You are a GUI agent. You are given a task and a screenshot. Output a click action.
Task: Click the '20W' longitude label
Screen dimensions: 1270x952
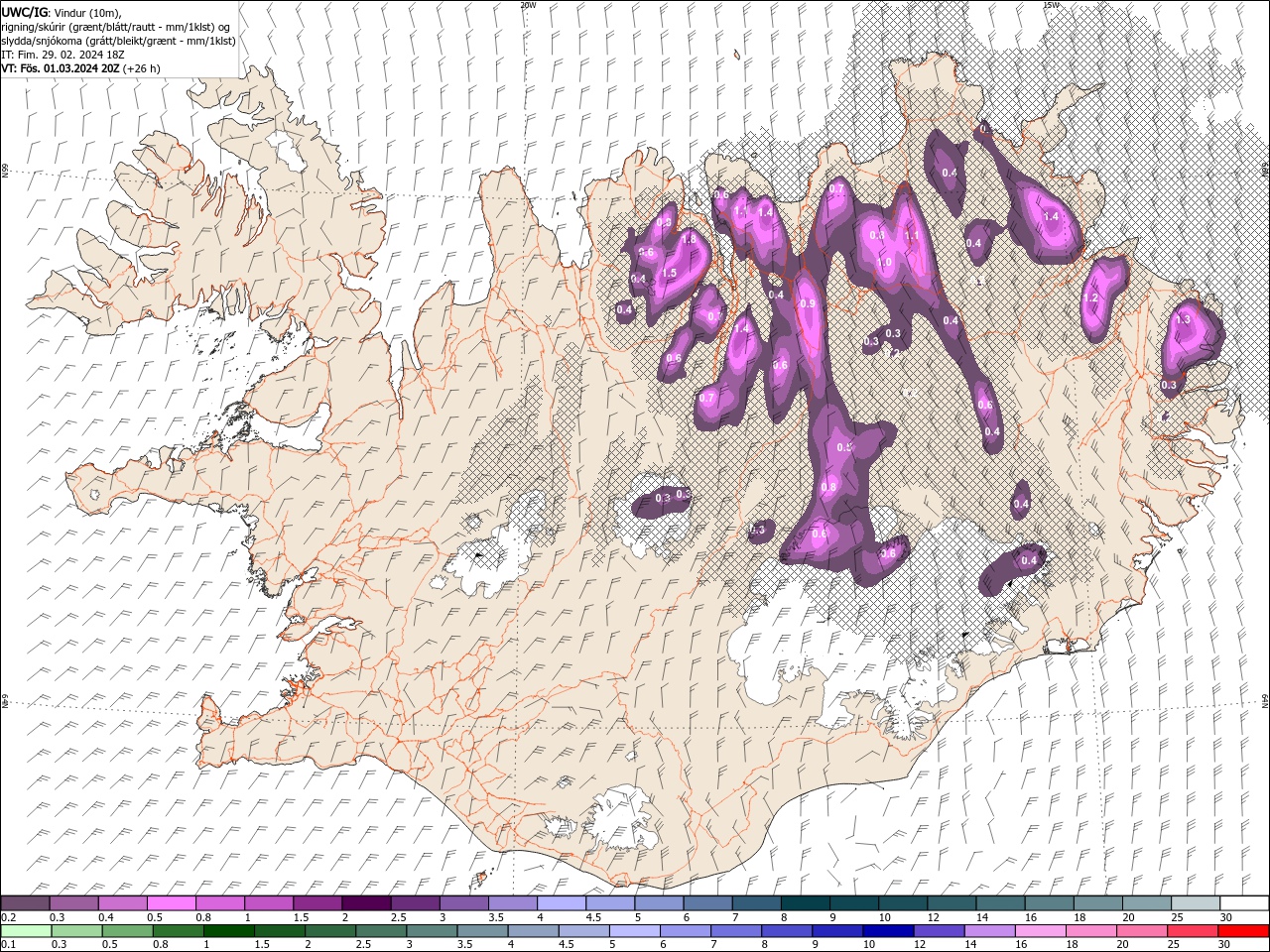pyautogui.click(x=529, y=5)
